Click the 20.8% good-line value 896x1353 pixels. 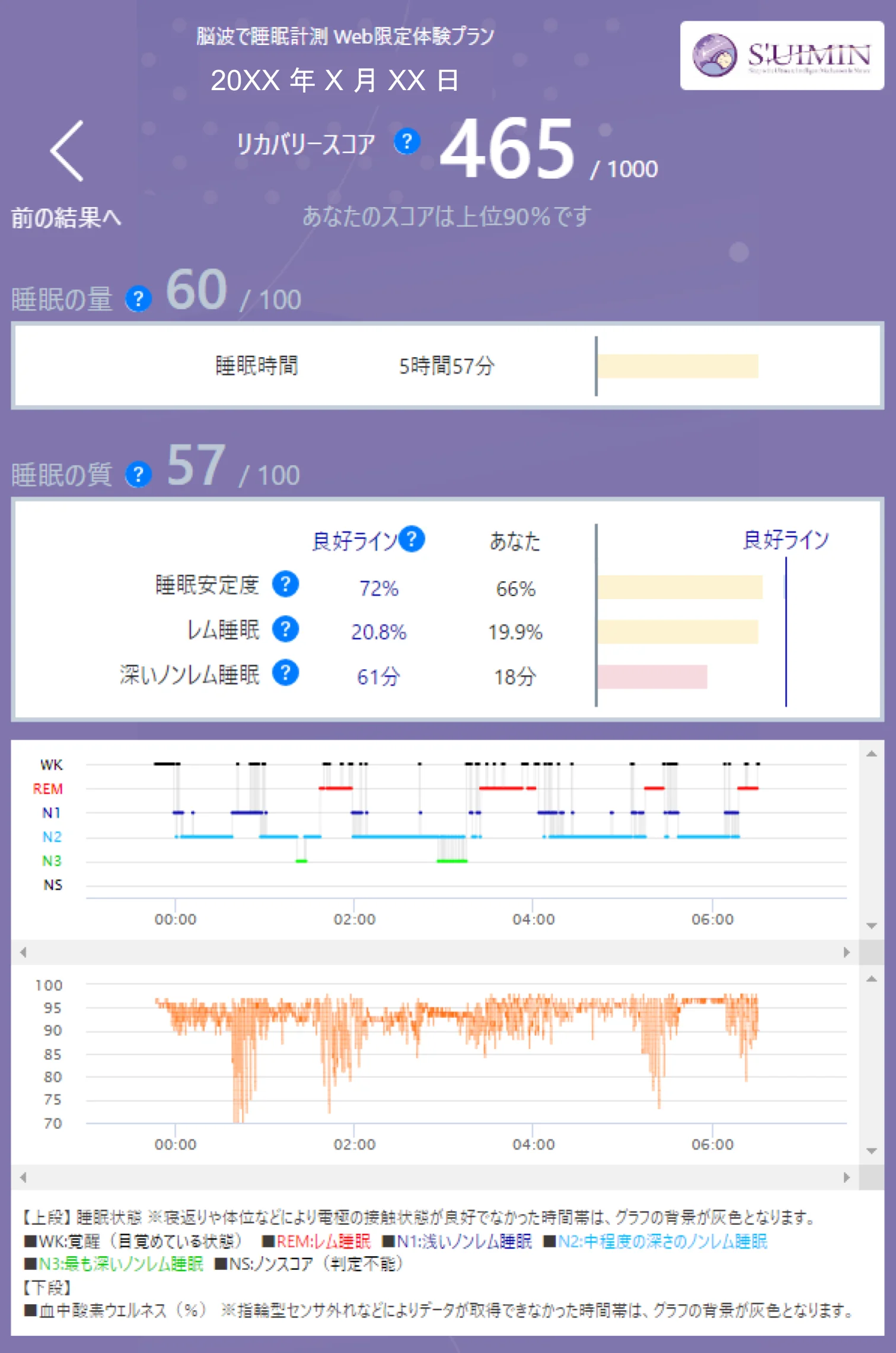(379, 632)
